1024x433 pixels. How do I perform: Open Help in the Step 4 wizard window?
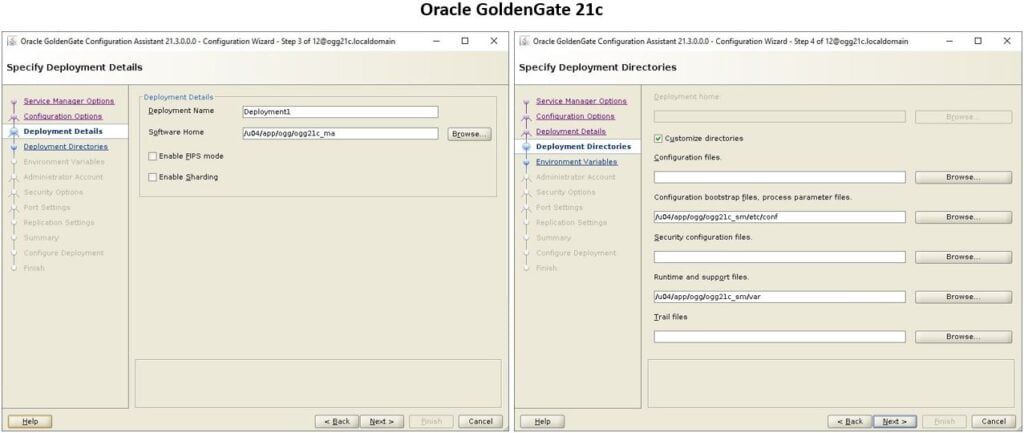pos(542,422)
